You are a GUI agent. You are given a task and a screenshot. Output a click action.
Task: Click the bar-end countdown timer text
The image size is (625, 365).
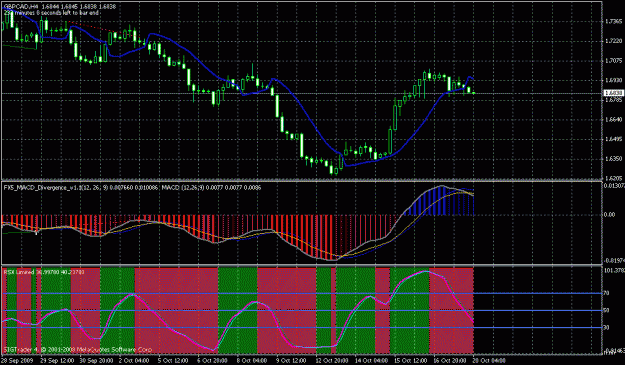click(x=51, y=13)
